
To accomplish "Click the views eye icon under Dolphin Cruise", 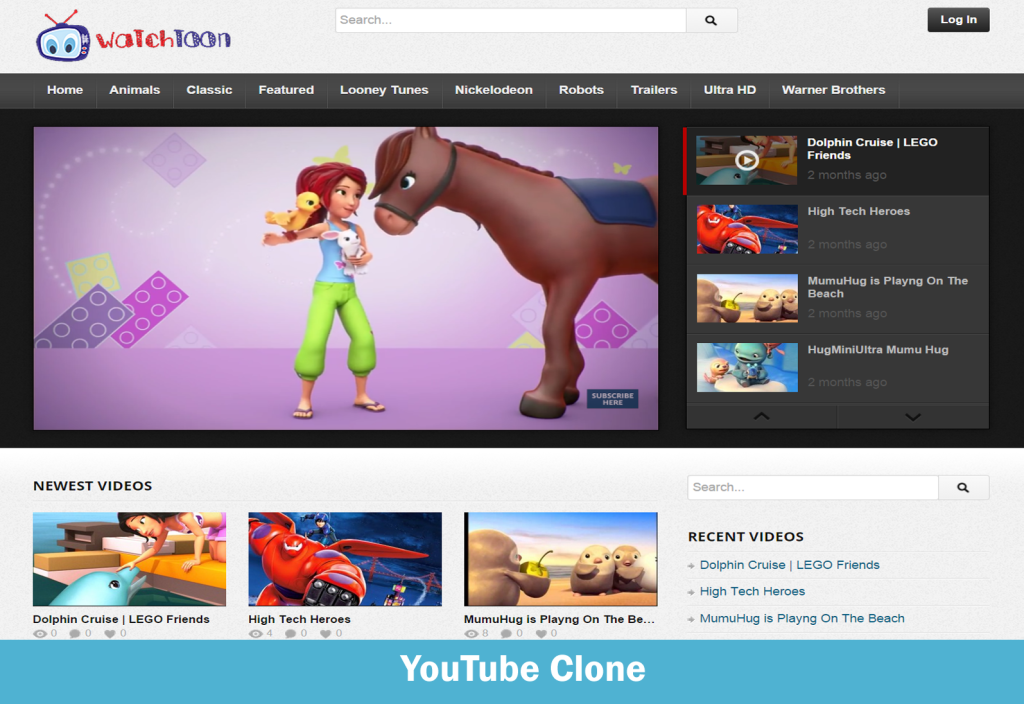I will click(40, 633).
